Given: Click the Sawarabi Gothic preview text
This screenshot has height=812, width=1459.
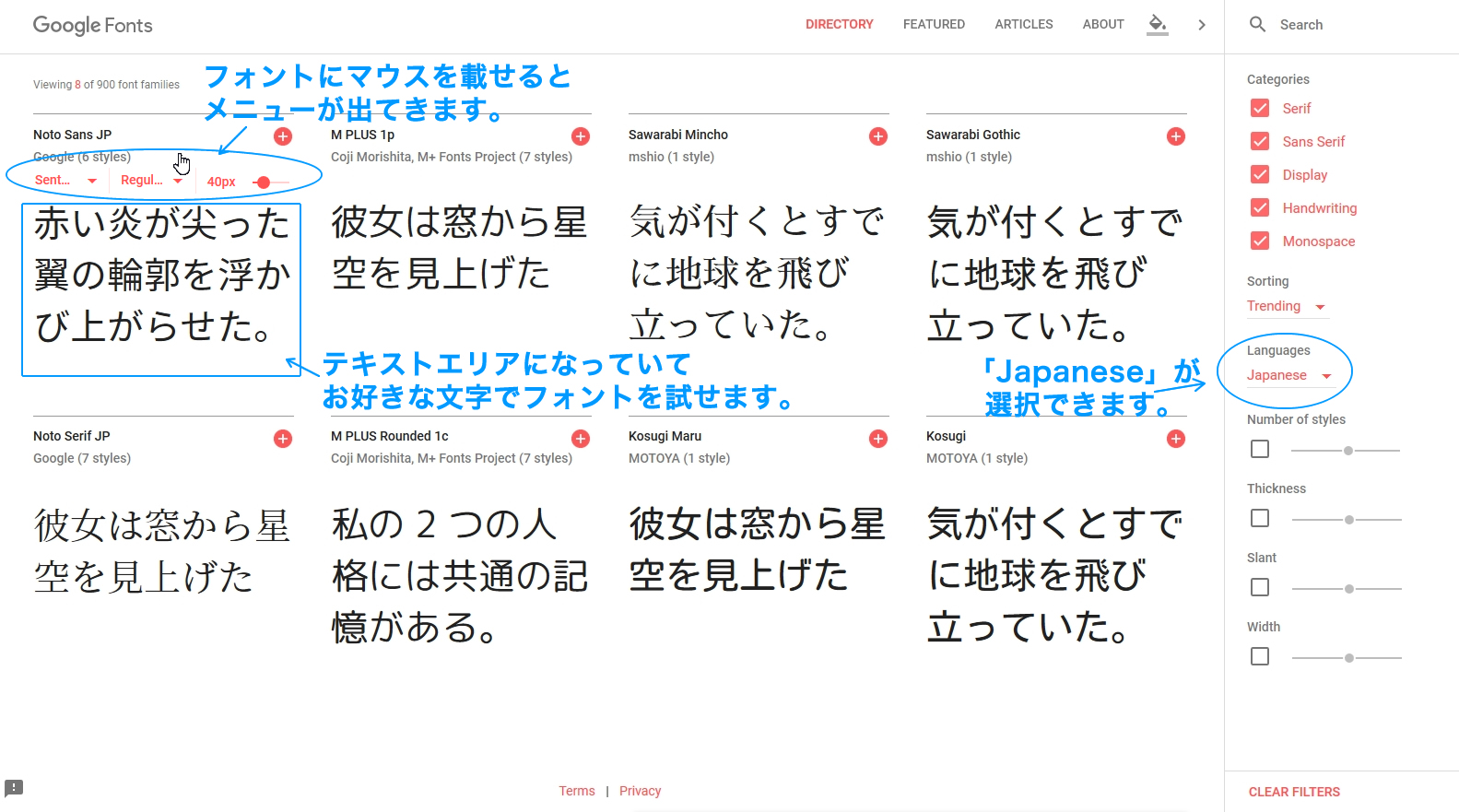Looking at the screenshot, I should 1054,274.
